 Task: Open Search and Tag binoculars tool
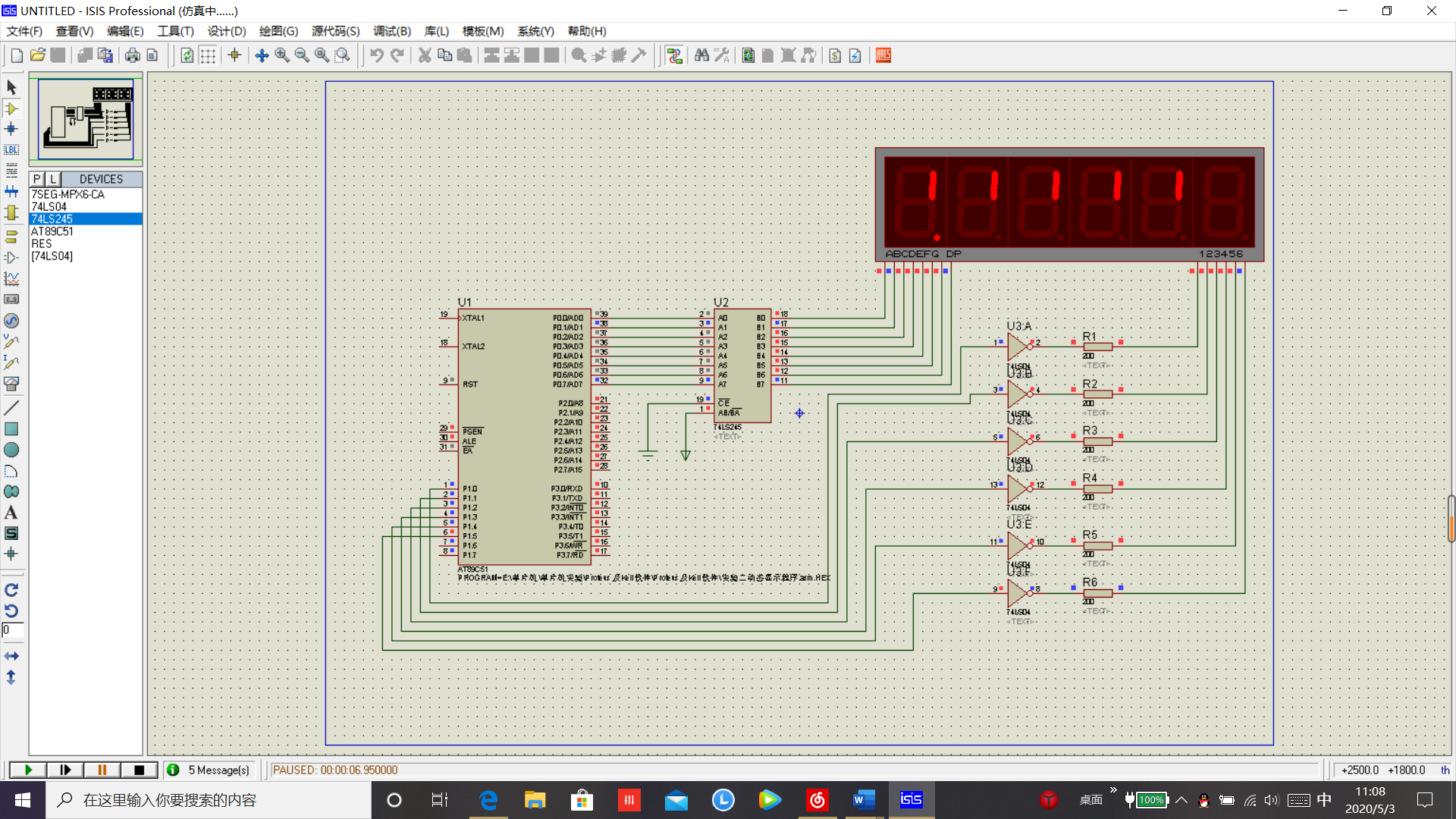tap(701, 55)
